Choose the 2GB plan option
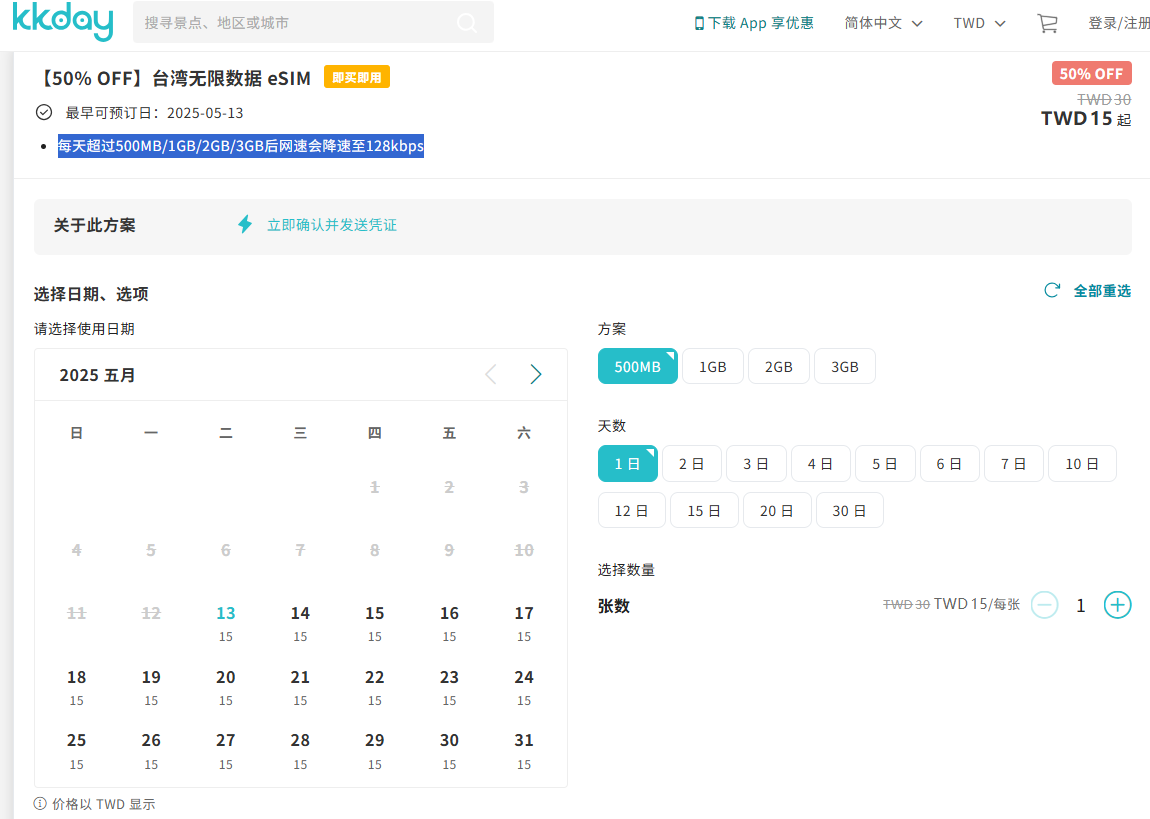Screen dimensions: 1150x819 pyautogui.click(x=778, y=366)
